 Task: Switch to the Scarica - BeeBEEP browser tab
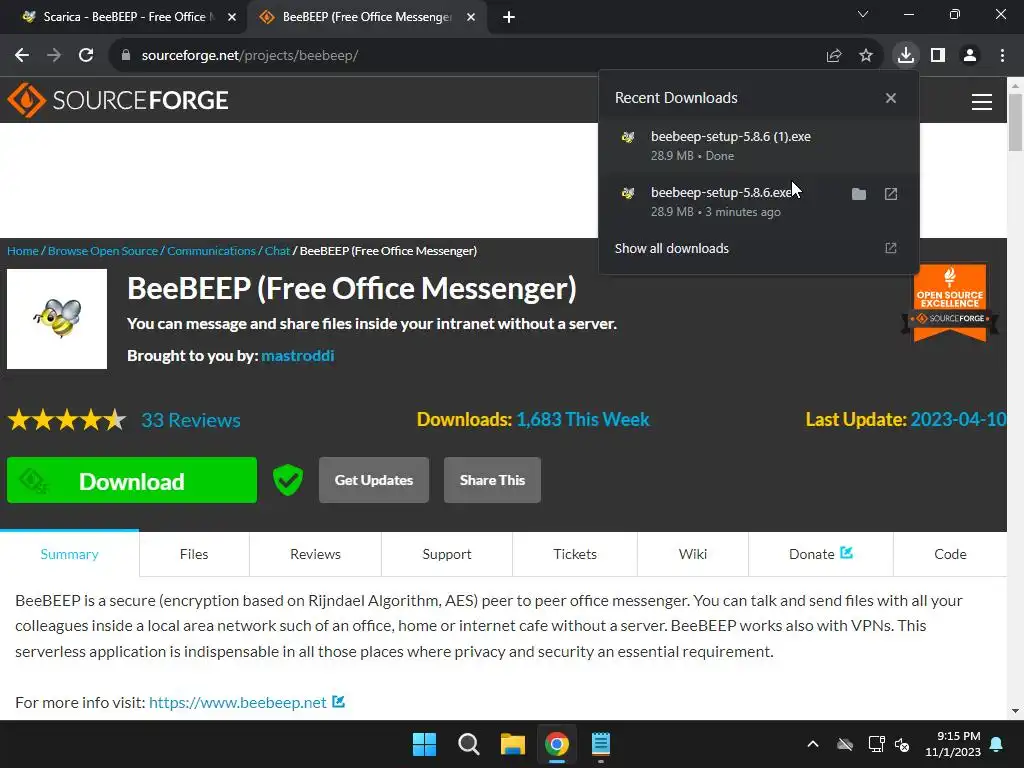(x=123, y=17)
